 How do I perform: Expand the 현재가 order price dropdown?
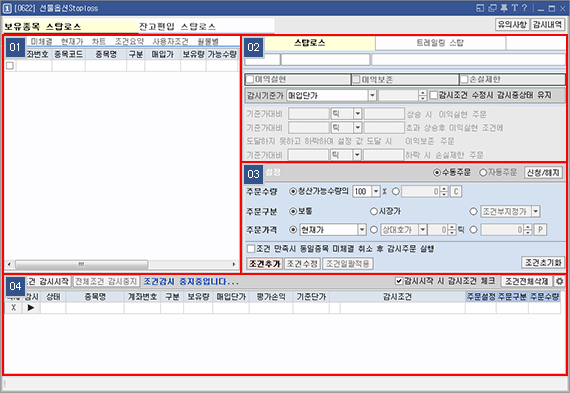[x=362, y=230]
